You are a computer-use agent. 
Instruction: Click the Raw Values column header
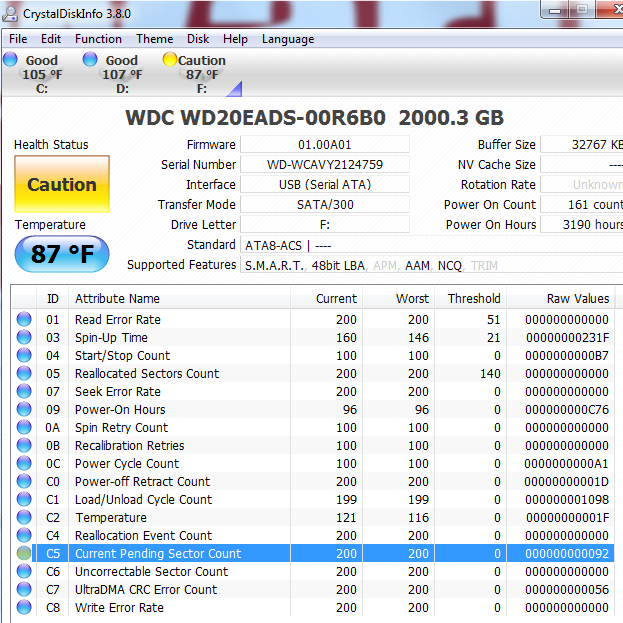point(560,298)
